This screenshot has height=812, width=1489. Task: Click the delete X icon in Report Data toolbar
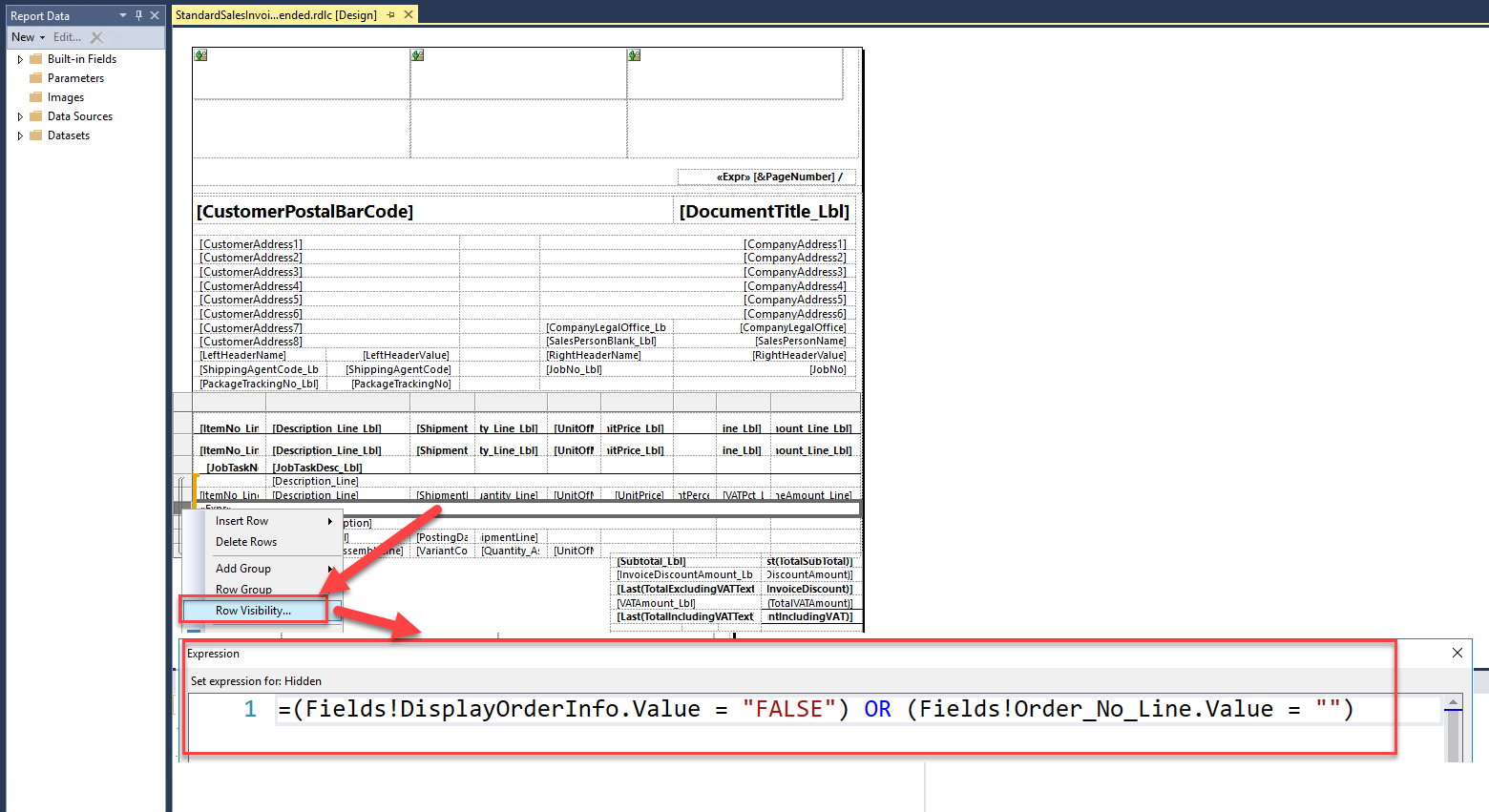[96, 37]
